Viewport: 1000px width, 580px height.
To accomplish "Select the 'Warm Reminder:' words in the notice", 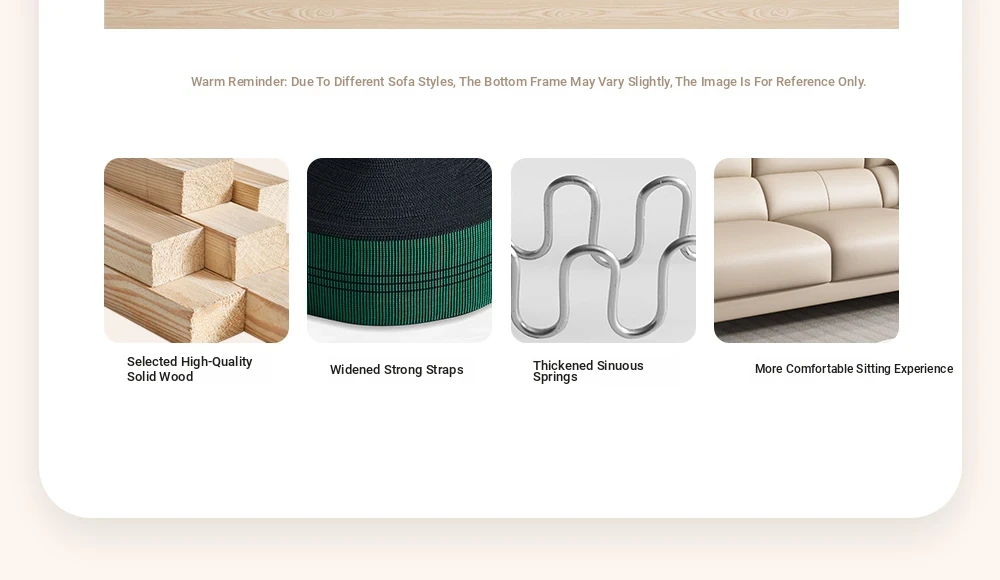I will click(x=239, y=82).
